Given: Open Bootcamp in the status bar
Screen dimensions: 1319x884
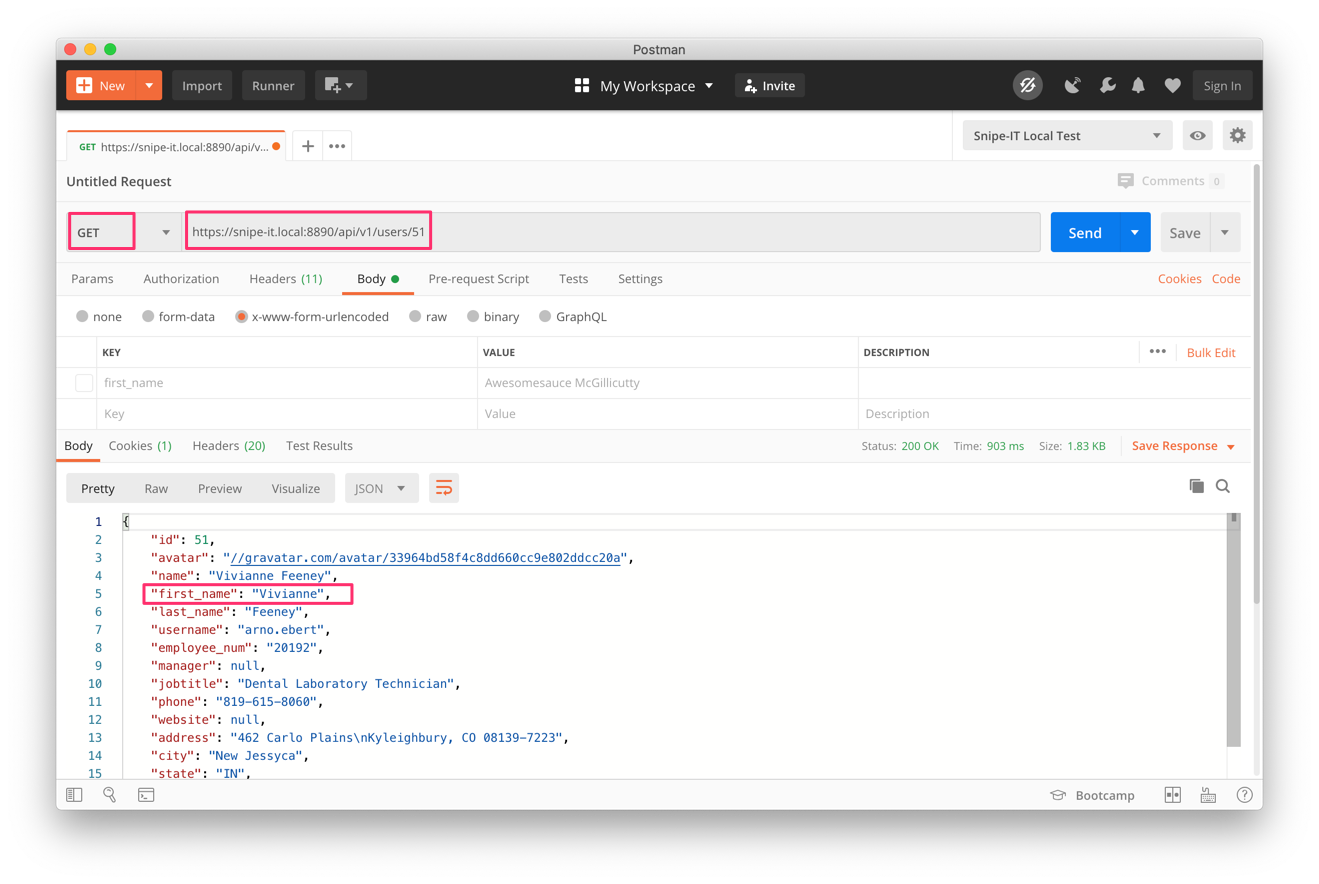Looking at the screenshot, I should tap(1092, 795).
